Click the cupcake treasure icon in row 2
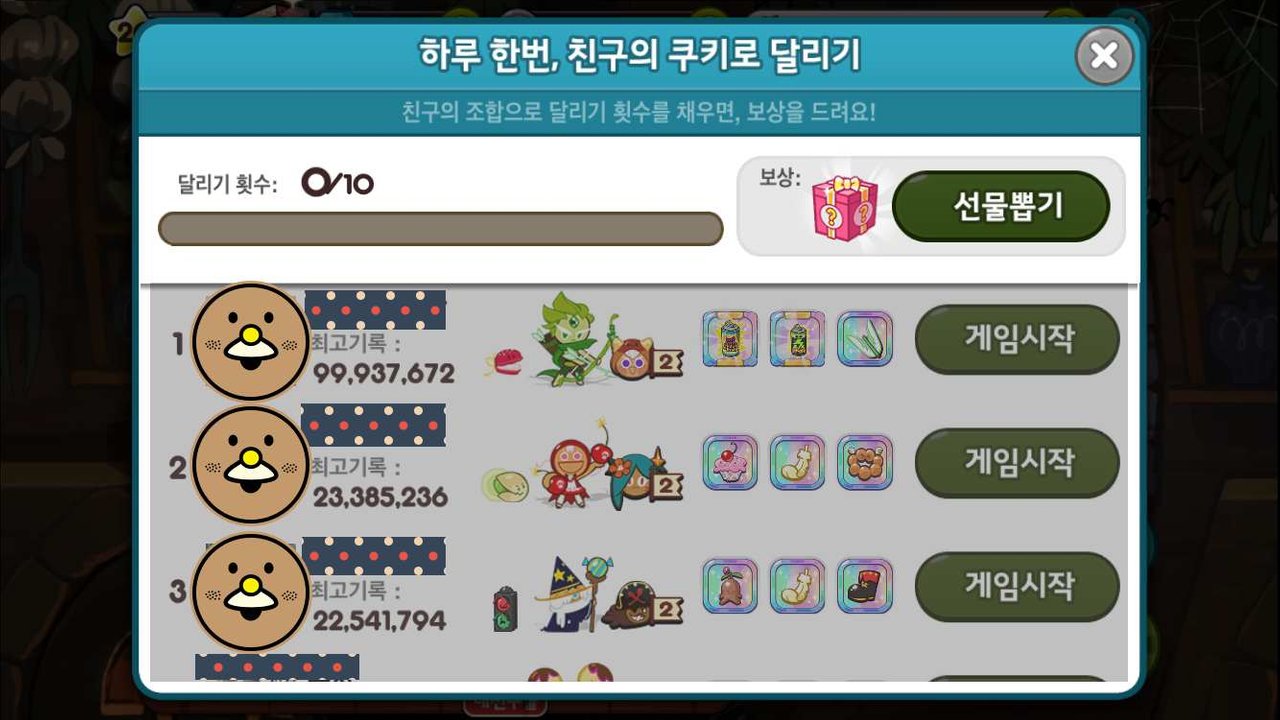This screenshot has width=1280, height=720. [730, 462]
